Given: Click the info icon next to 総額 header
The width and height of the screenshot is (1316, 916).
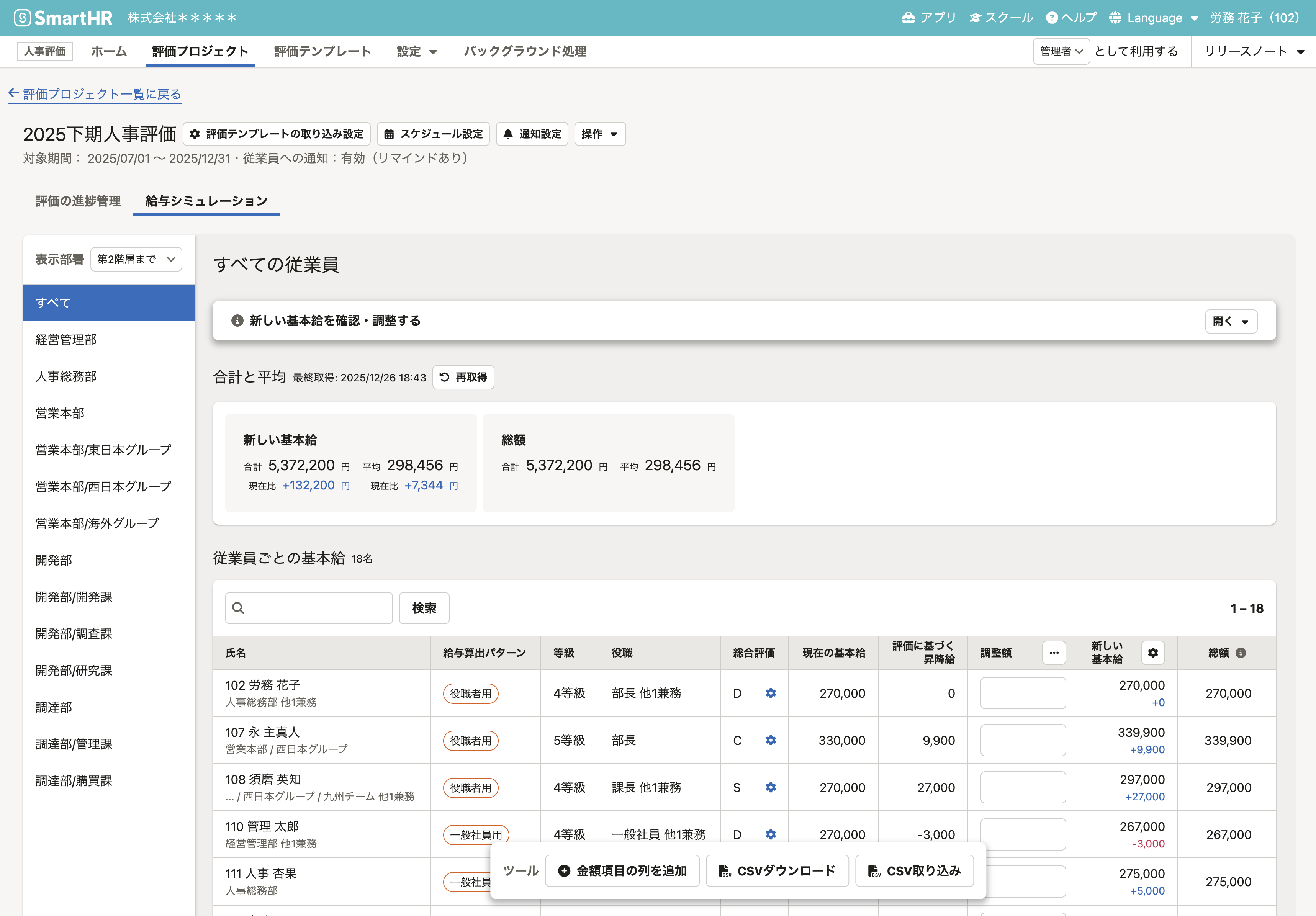Looking at the screenshot, I should click(1241, 653).
